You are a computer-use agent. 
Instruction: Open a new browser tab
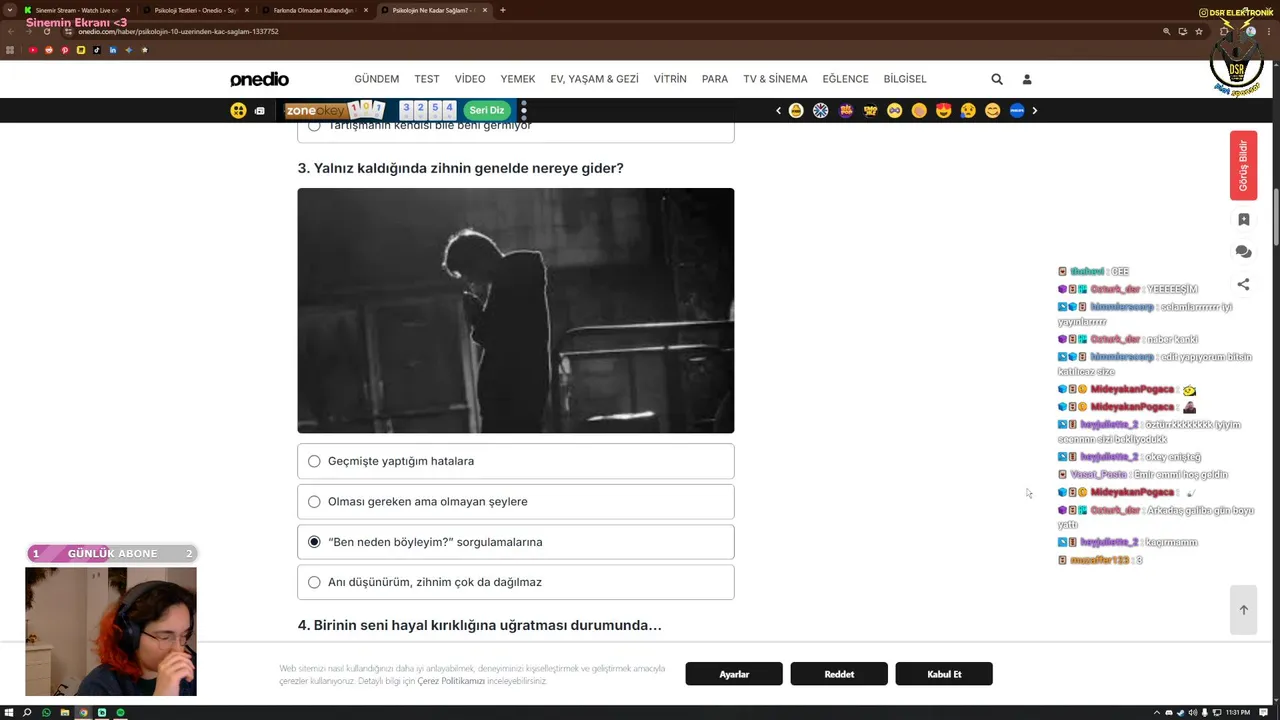[x=502, y=10]
